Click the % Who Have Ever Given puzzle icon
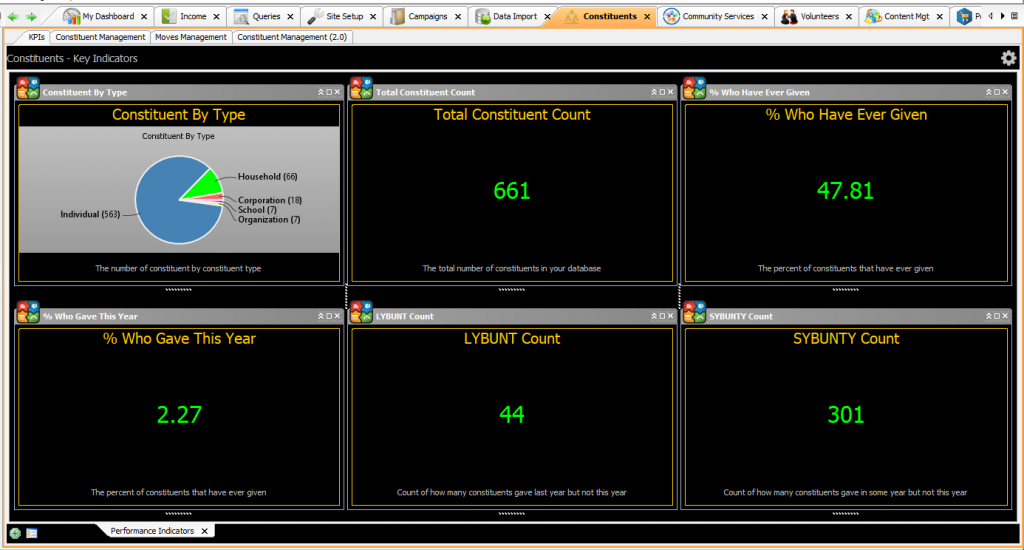1024x550 pixels. coord(694,88)
